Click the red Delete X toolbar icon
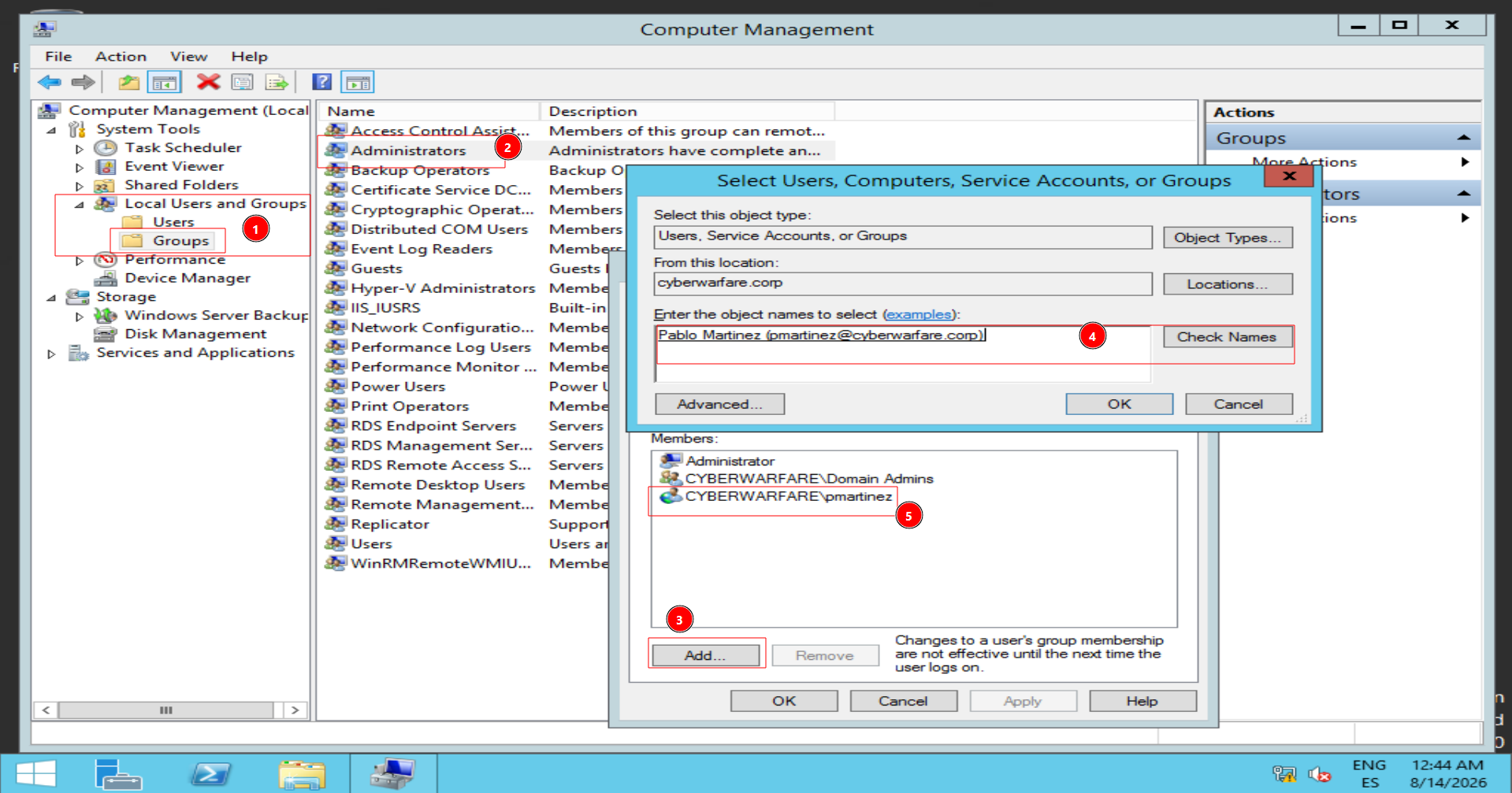Viewport: 1512px width, 793px height. [x=208, y=82]
